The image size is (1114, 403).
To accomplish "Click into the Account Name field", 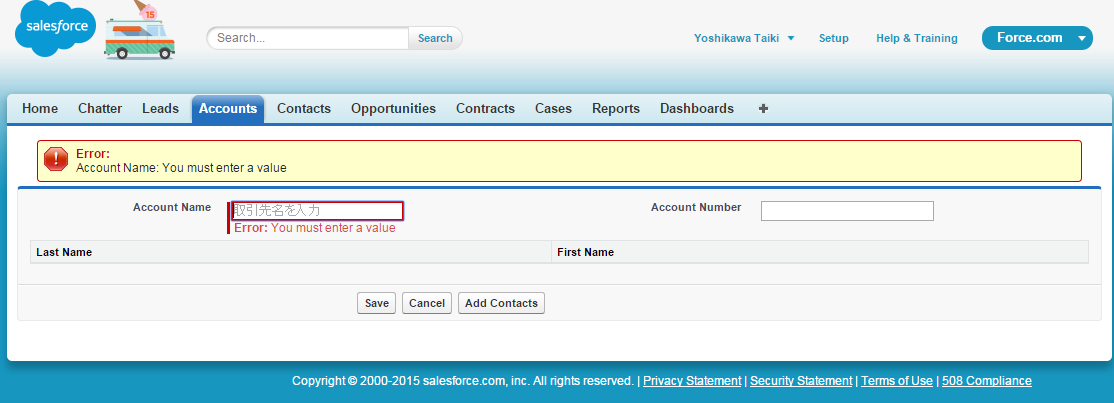I will coord(318,211).
